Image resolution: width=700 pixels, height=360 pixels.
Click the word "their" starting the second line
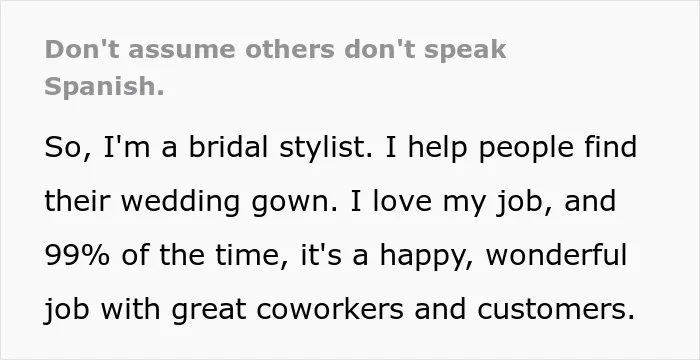[77, 201]
